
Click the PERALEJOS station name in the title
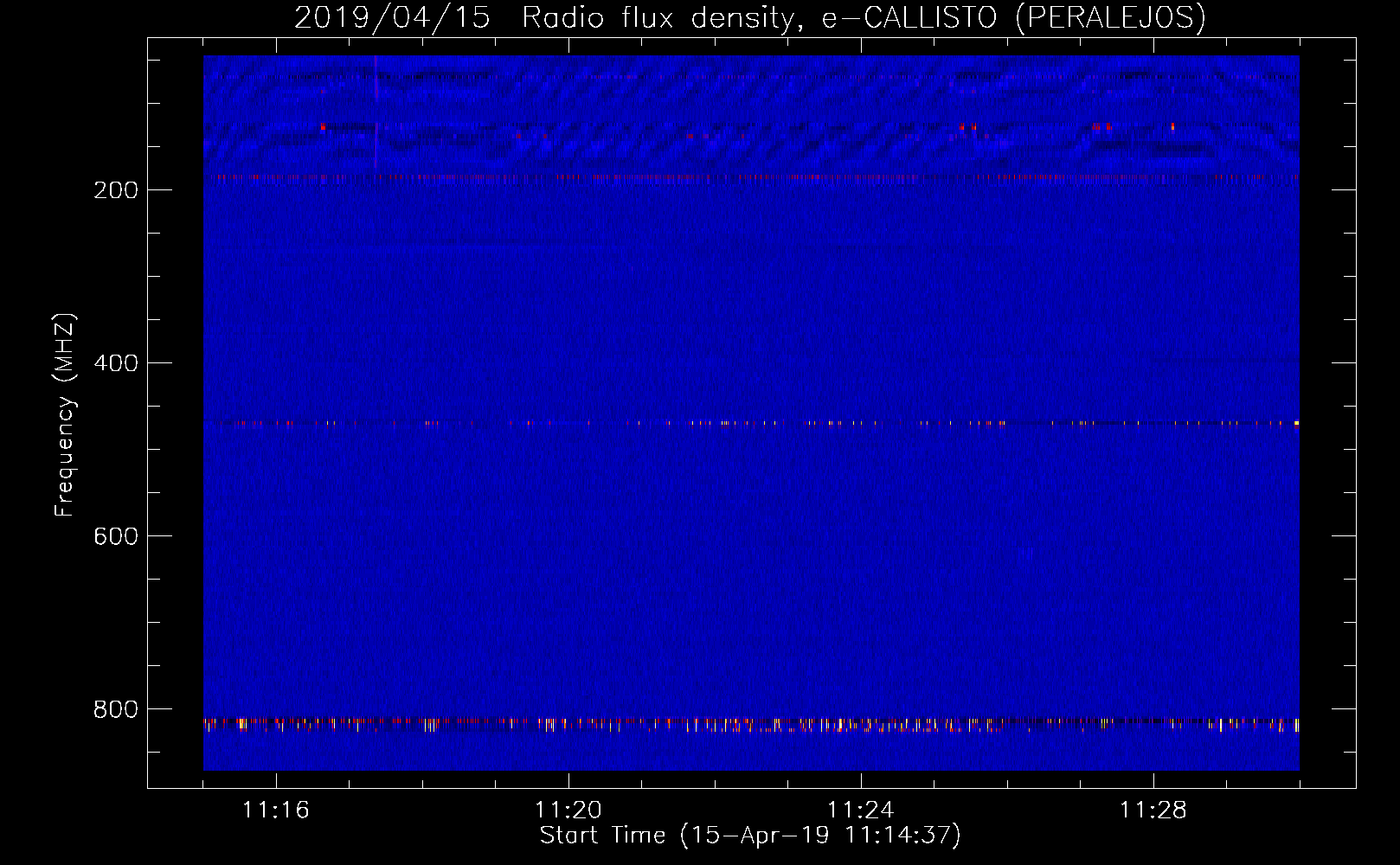[1110, 17]
